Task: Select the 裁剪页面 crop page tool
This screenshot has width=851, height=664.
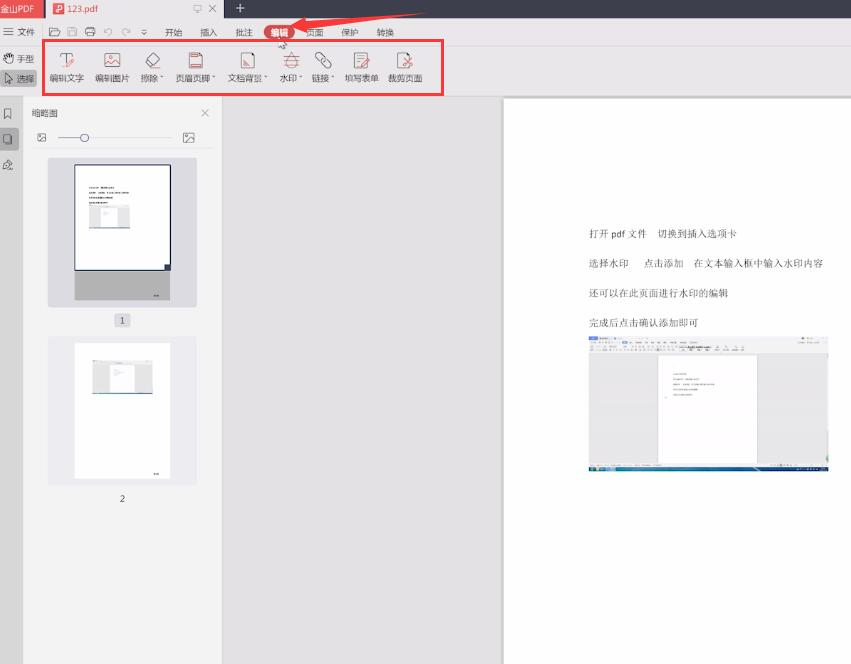Action: tap(405, 67)
